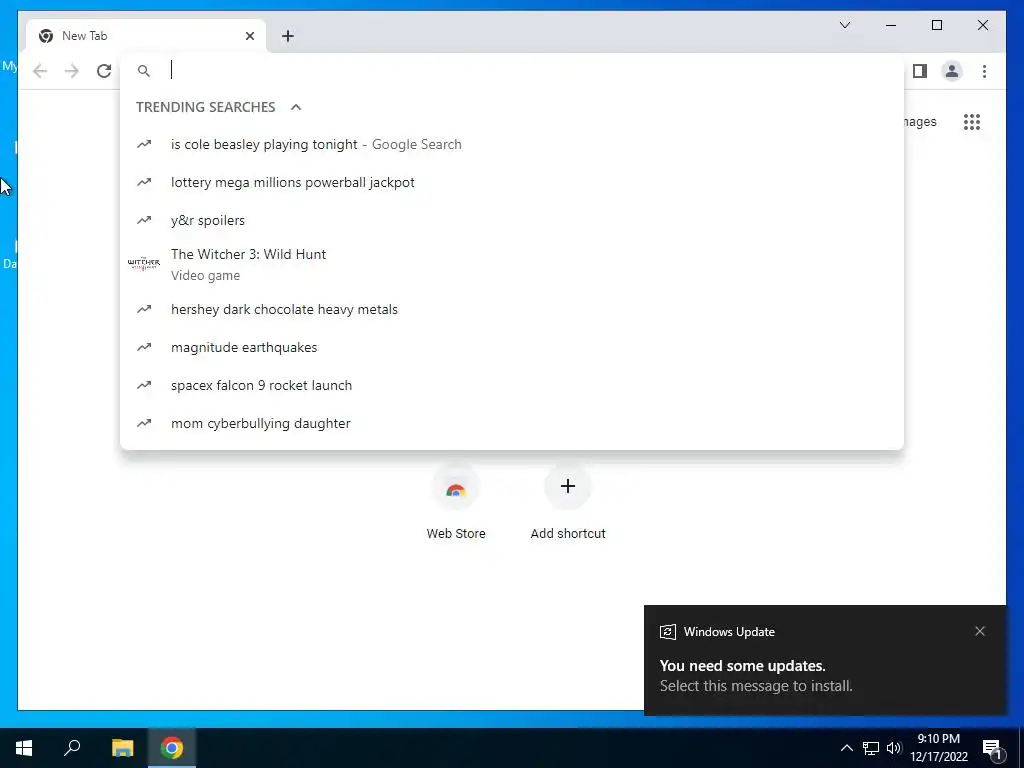The width and height of the screenshot is (1024, 768).
Task: Open the Chrome side panel icon
Action: click(x=920, y=71)
